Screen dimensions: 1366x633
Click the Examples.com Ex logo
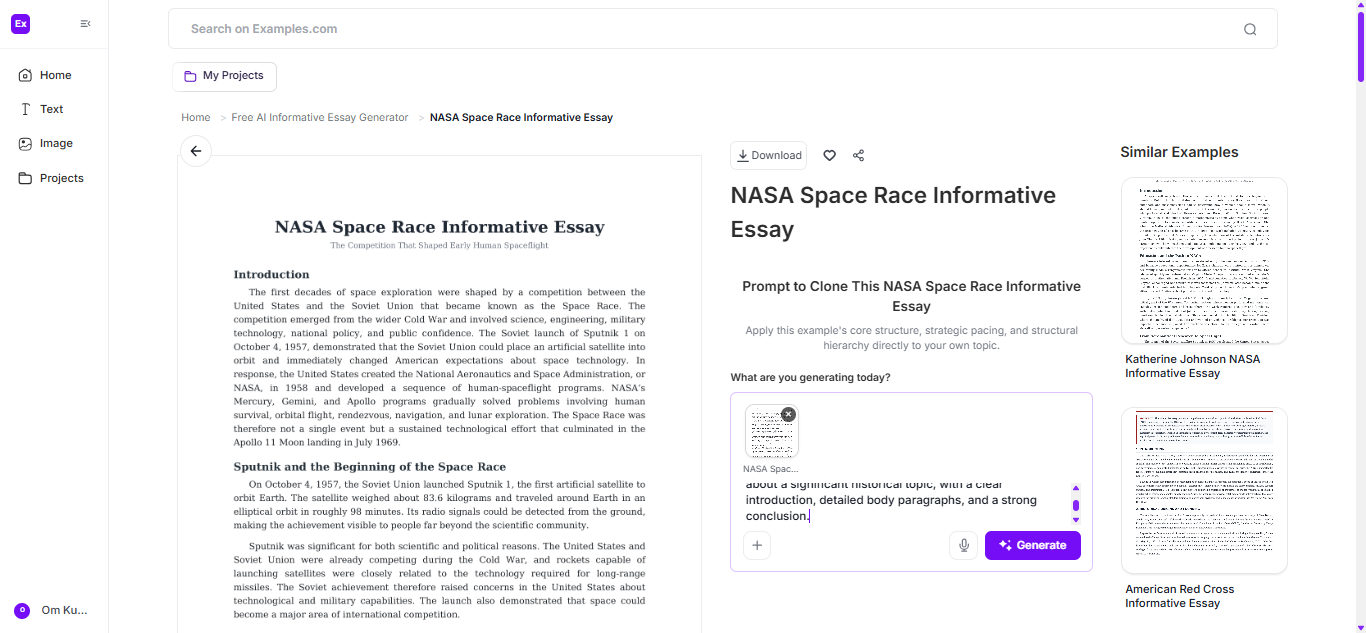click(21, 24)
